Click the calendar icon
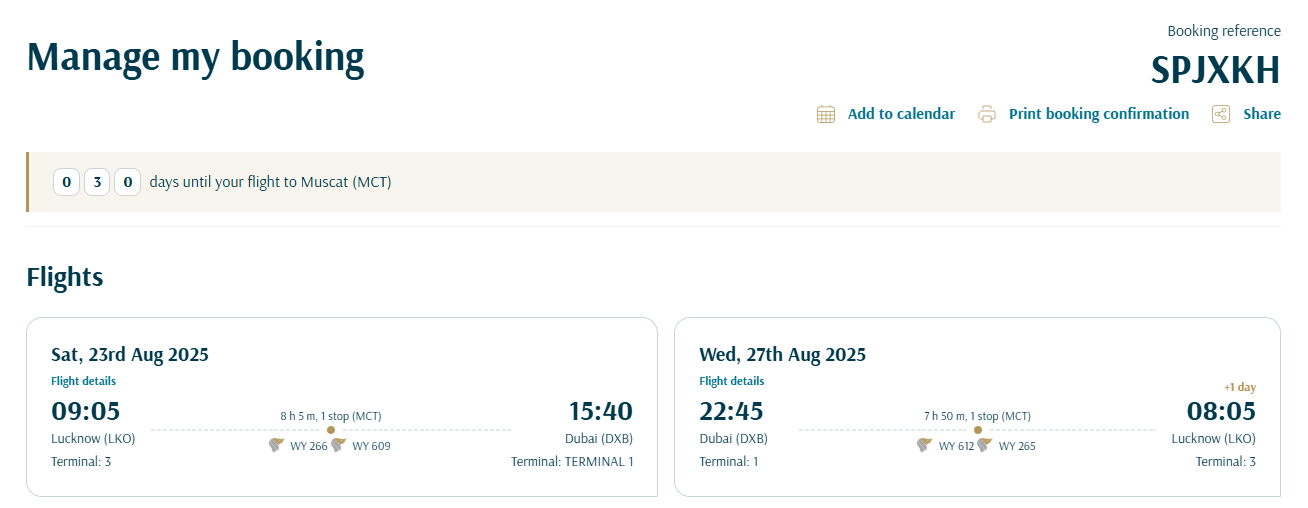1308x508 pixels. coord(826,114)
